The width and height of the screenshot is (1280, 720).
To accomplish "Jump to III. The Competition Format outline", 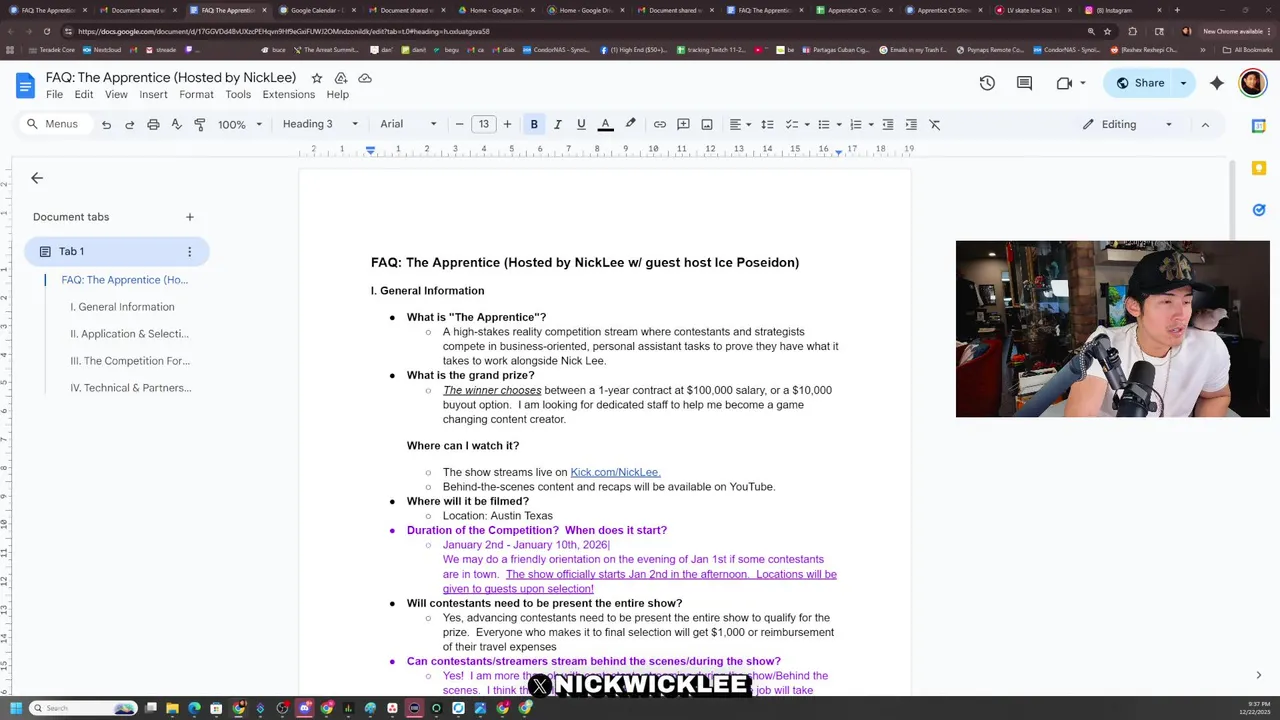I will [x=130, y=361].
